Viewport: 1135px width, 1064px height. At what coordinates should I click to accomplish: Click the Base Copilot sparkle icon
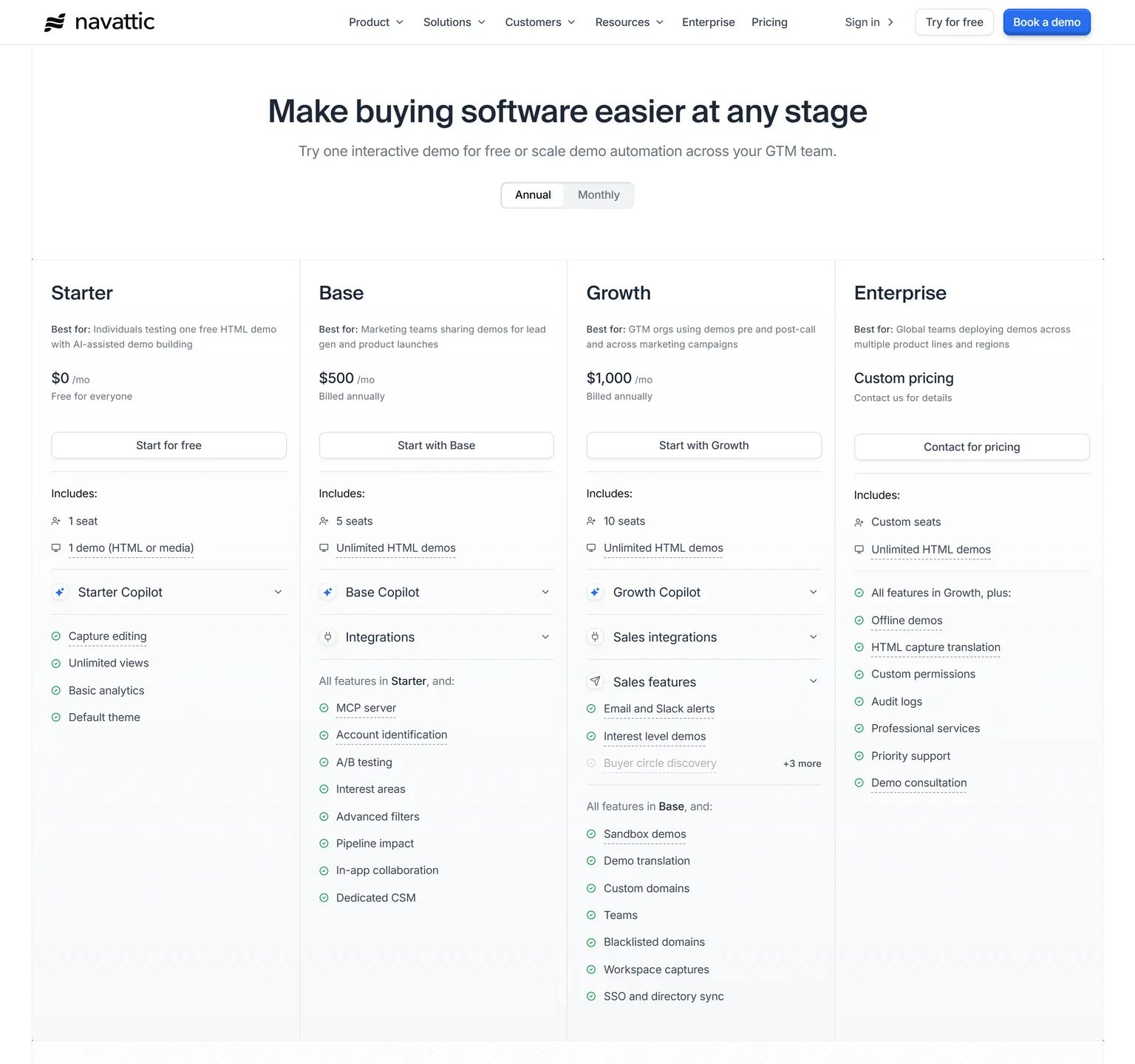(327, 592)
